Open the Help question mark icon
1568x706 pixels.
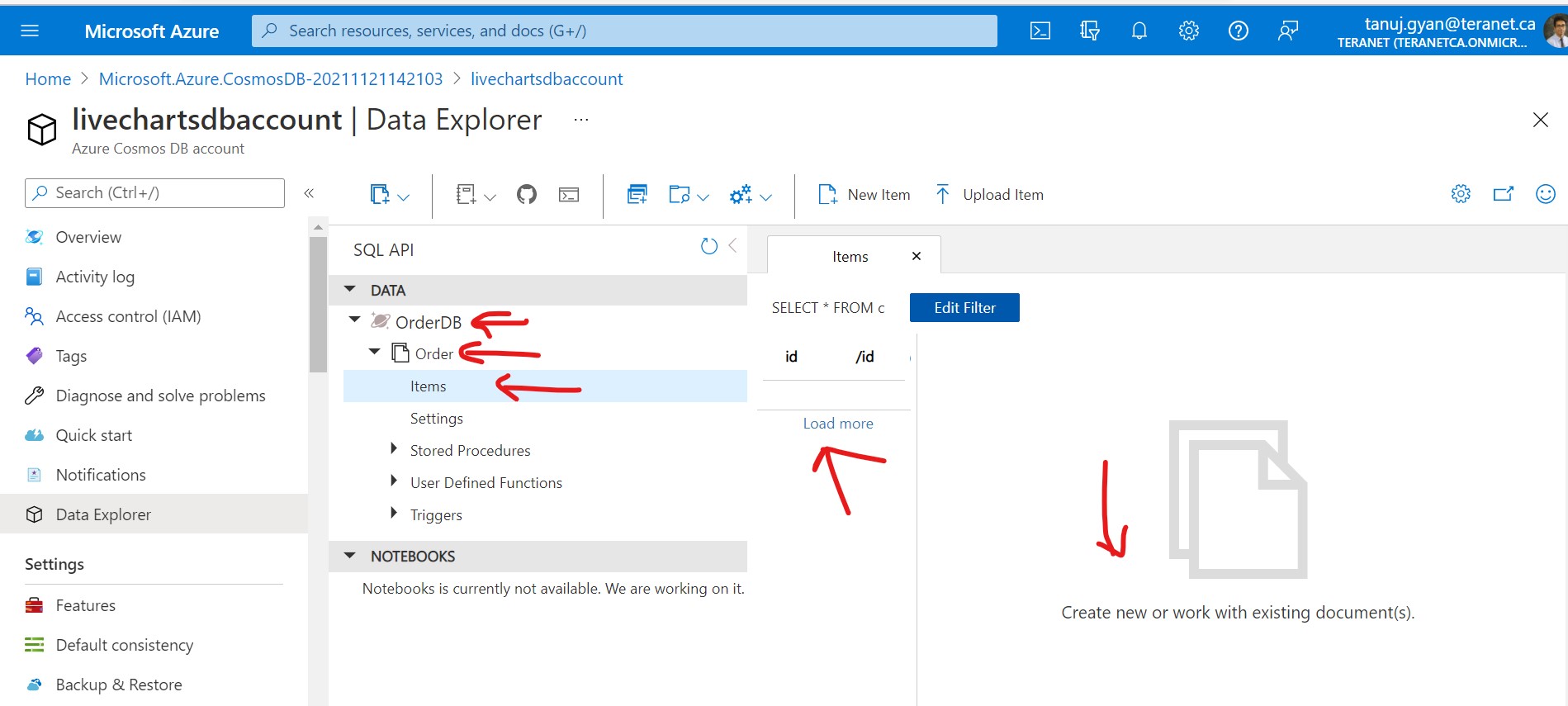(x=1239, y=31)
